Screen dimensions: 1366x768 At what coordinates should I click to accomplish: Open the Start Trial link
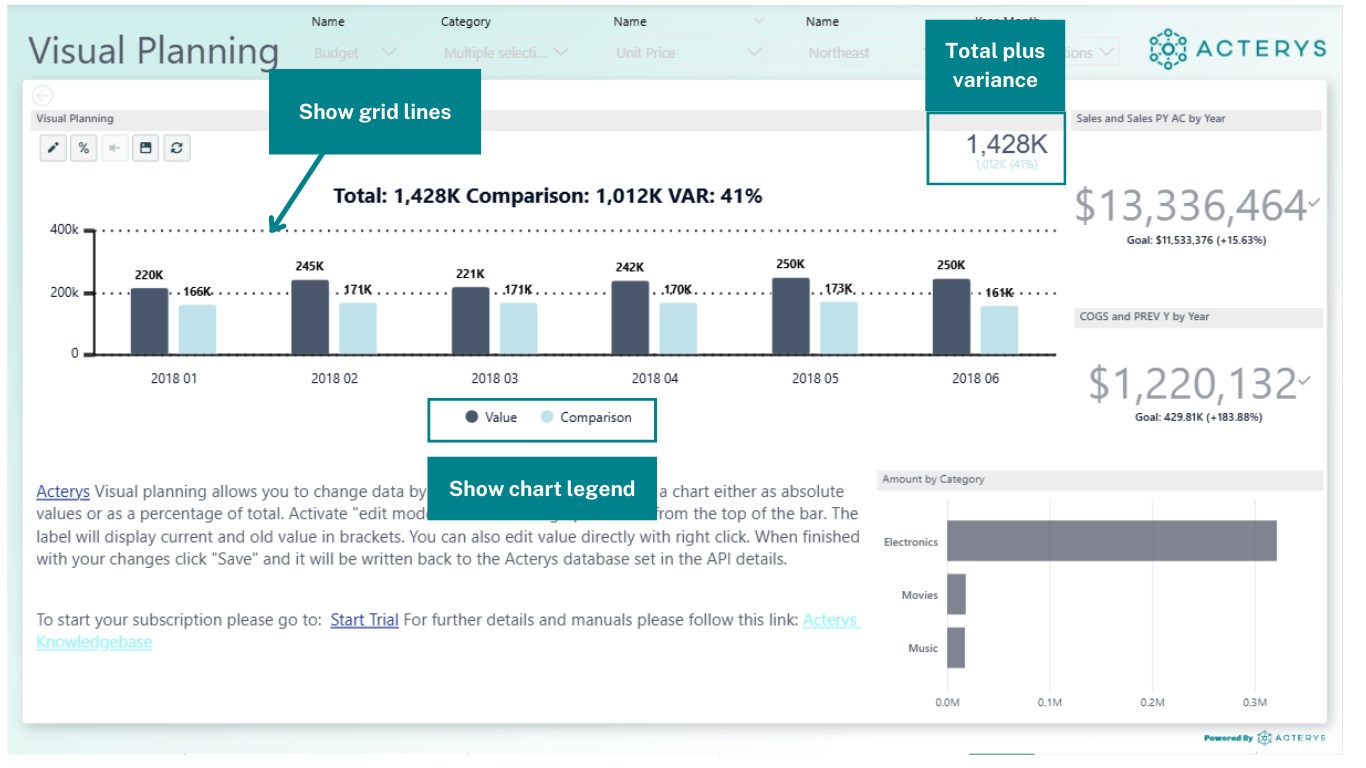pos(364,620)
